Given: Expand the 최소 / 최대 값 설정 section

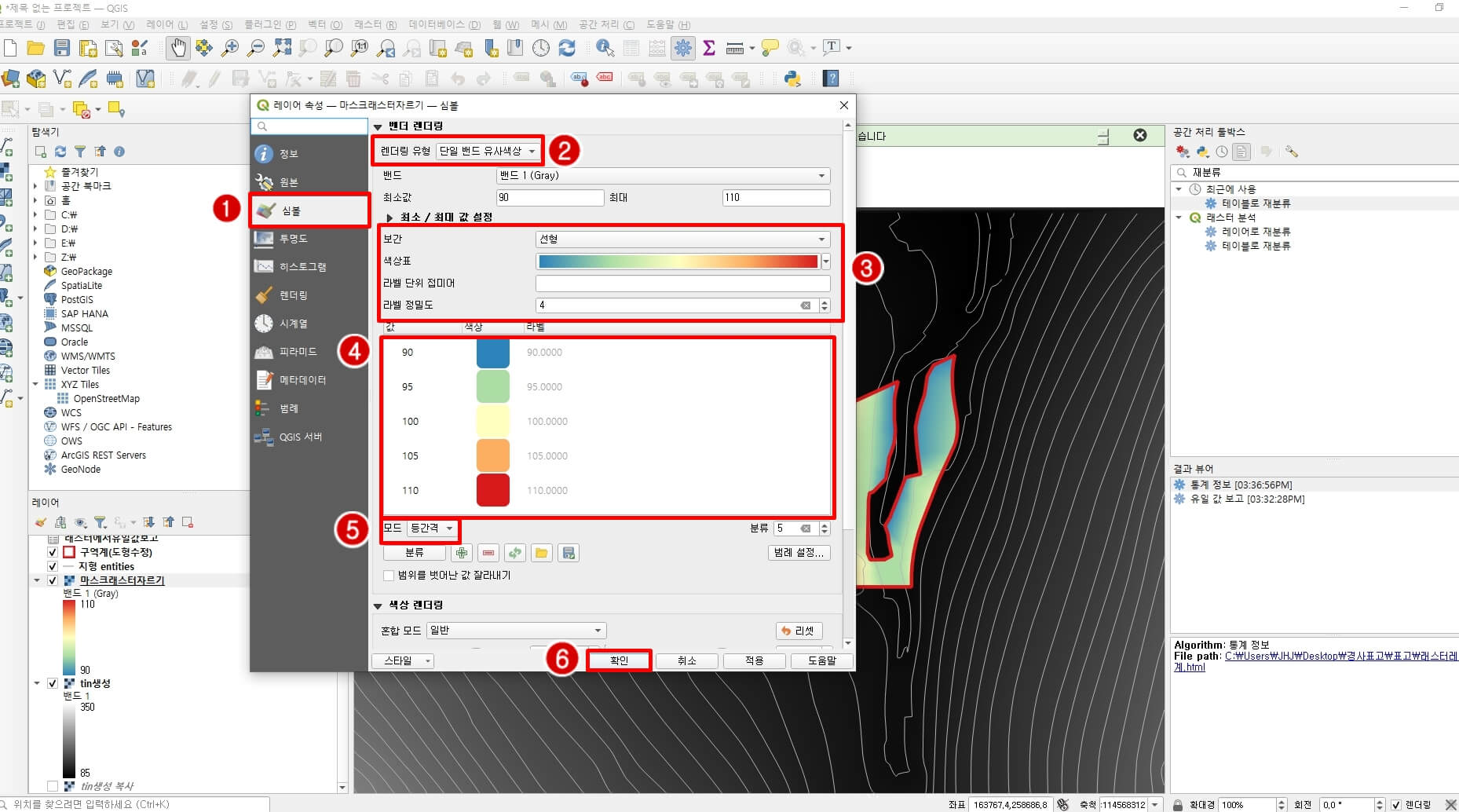Looking at the screenshot, I should click(x=389, y=218).
